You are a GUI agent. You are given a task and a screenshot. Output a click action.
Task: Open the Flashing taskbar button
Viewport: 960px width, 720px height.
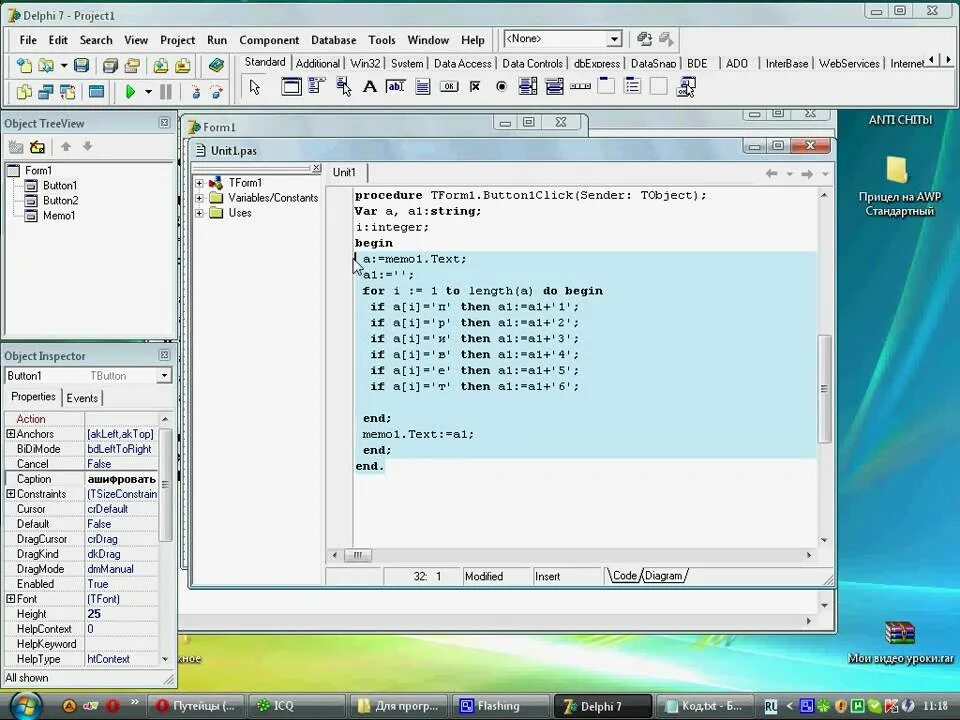click(499, 706)
